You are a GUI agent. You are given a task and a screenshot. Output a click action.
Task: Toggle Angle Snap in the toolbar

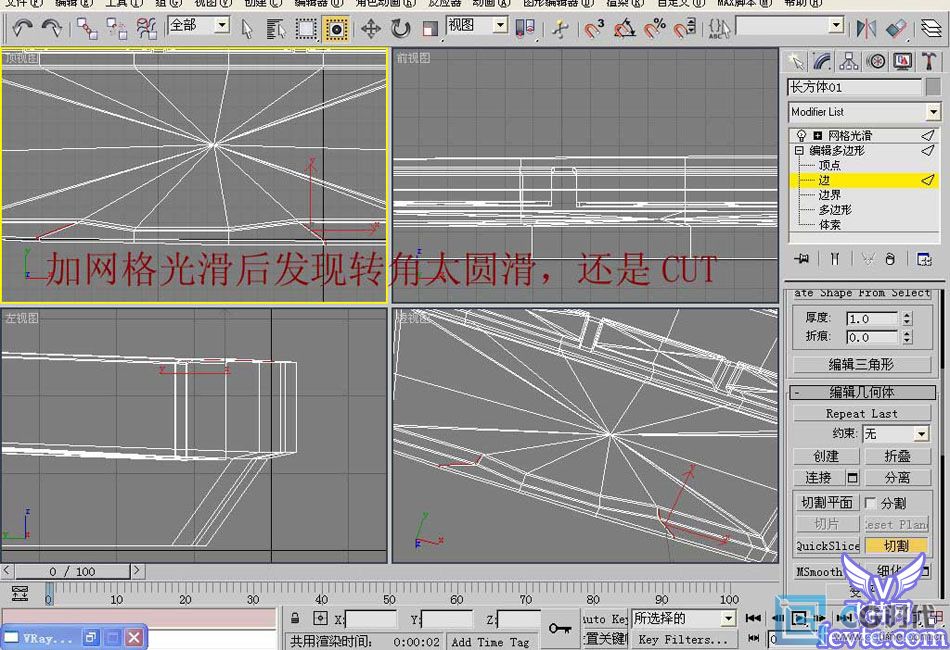624,28
